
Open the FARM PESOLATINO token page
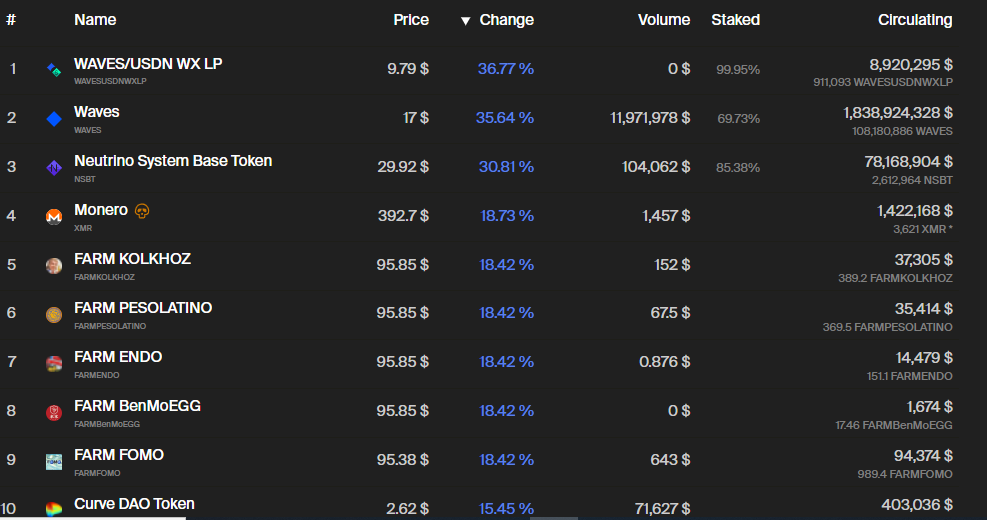pos(144,308)
